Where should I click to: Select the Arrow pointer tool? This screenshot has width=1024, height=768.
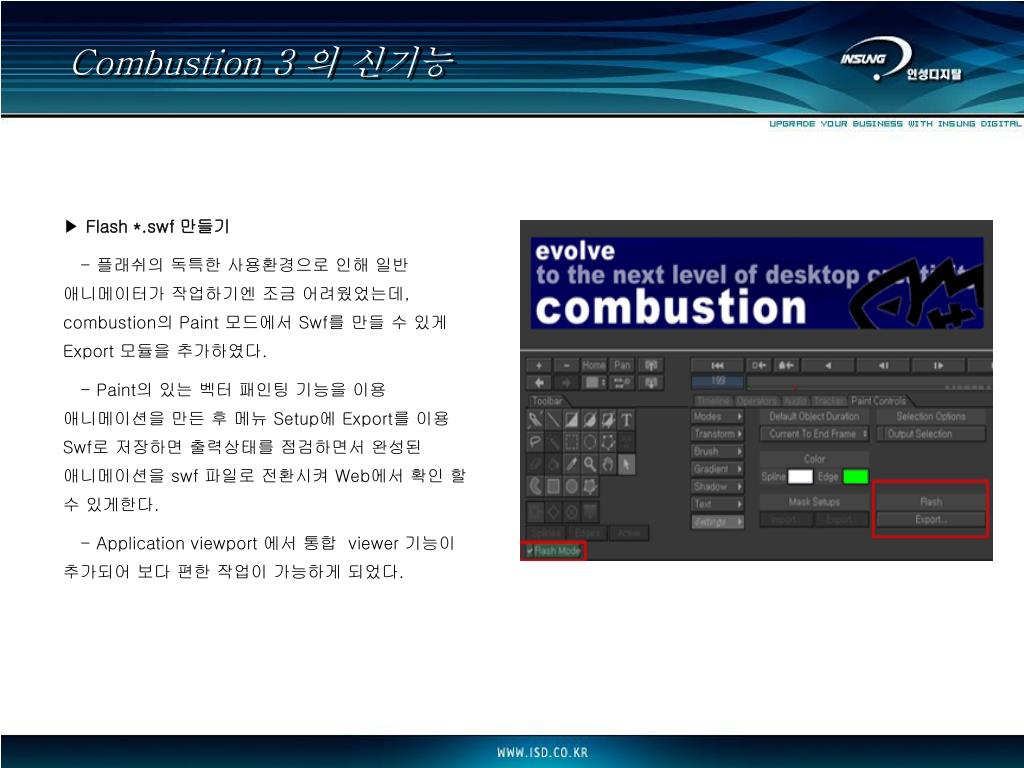[626, 464]
